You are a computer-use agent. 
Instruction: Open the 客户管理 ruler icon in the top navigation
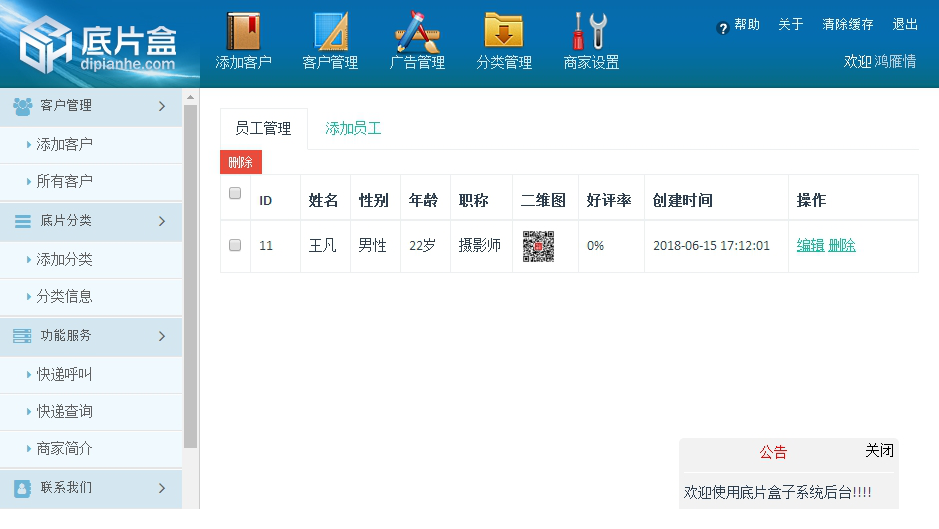[331, 31]
